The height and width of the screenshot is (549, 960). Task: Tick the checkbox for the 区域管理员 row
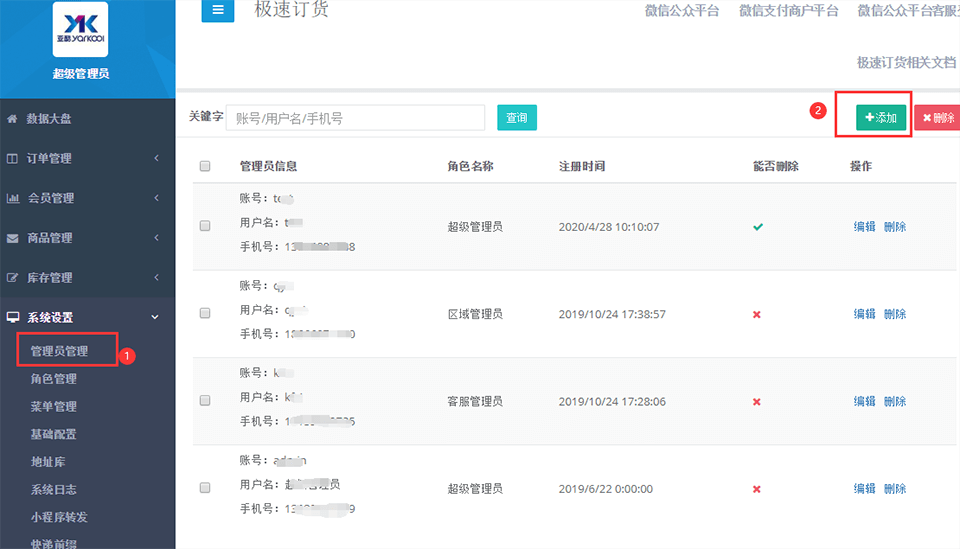(x=205, y=313)
